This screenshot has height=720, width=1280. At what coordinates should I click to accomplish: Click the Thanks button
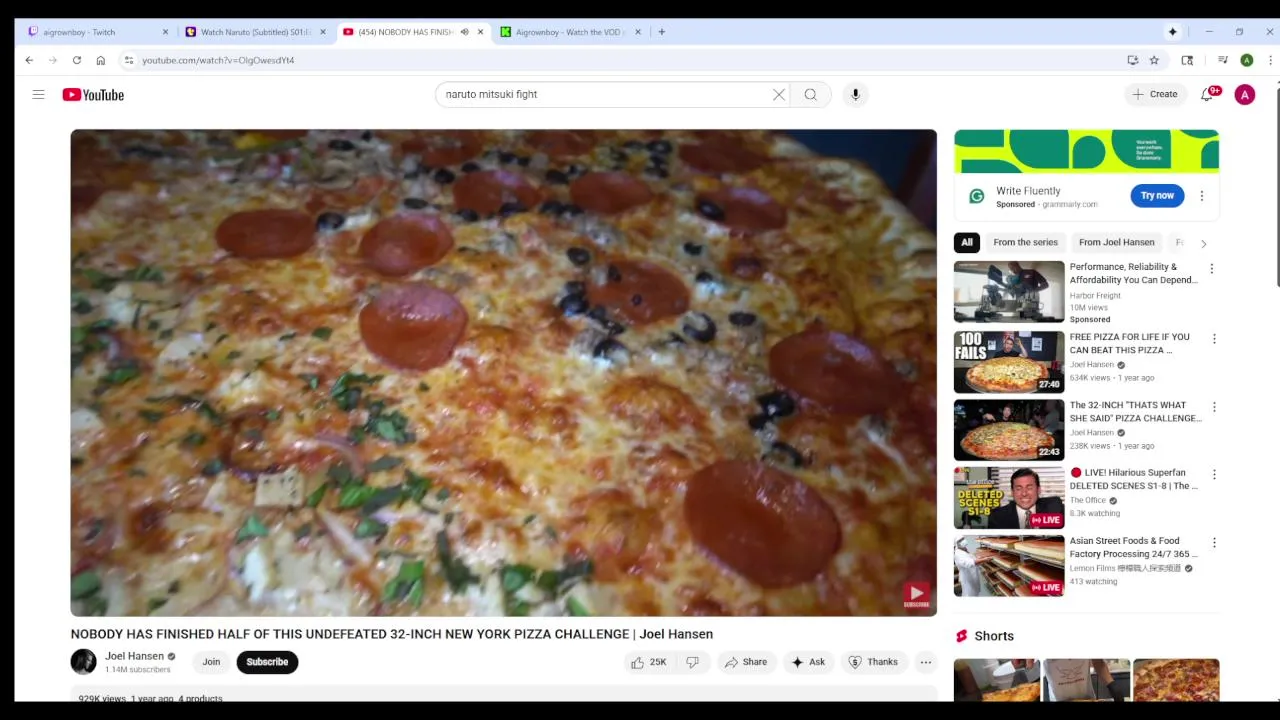(873, 662)
